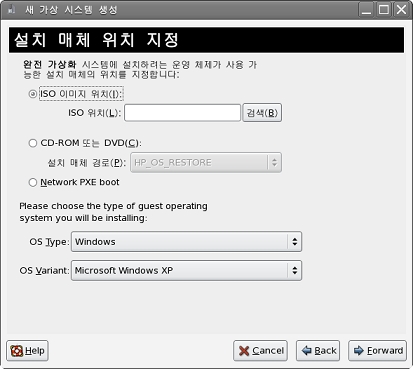Click the ISO 위치 text field
The width and height of the screenshot is (413, 369).
tap(182, 113)
